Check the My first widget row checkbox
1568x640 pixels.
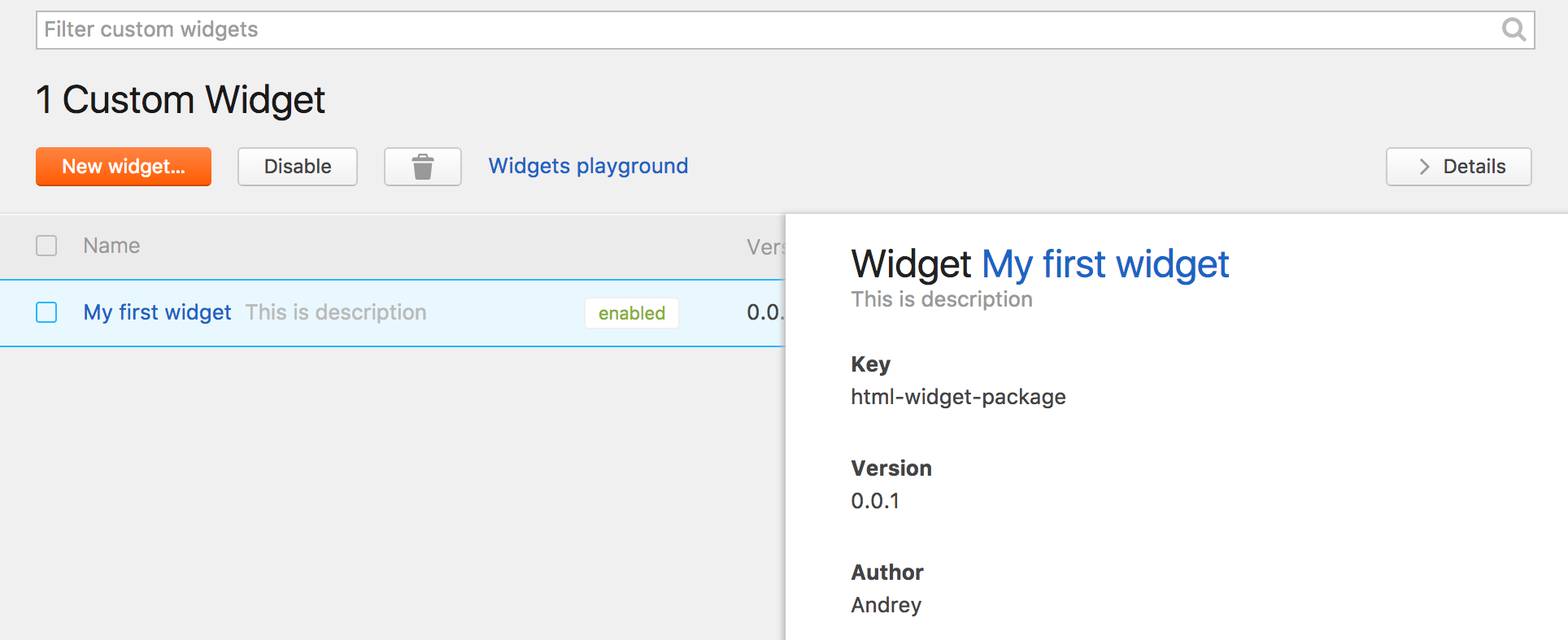pyautogui.click(x=46, y=312)
